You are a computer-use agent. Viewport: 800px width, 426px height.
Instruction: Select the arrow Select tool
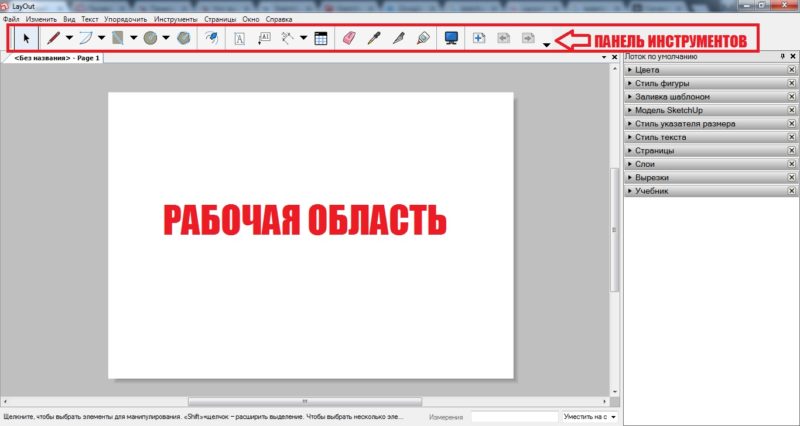(x=25, y=39)
